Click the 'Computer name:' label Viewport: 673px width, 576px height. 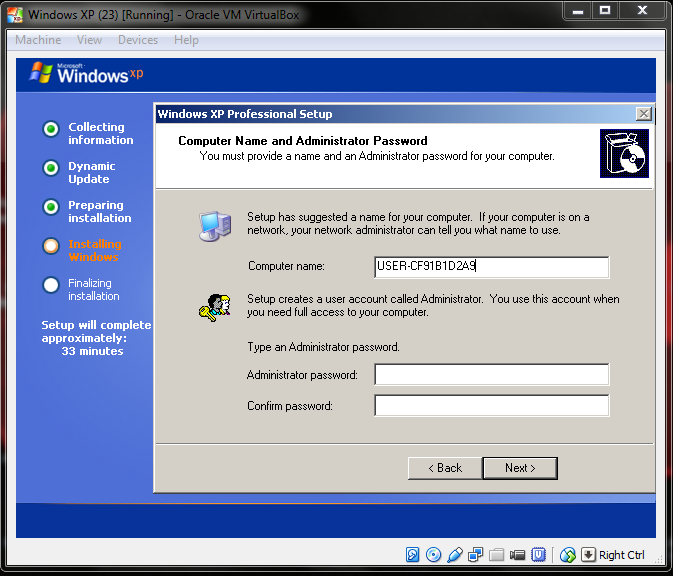[286, 266]
